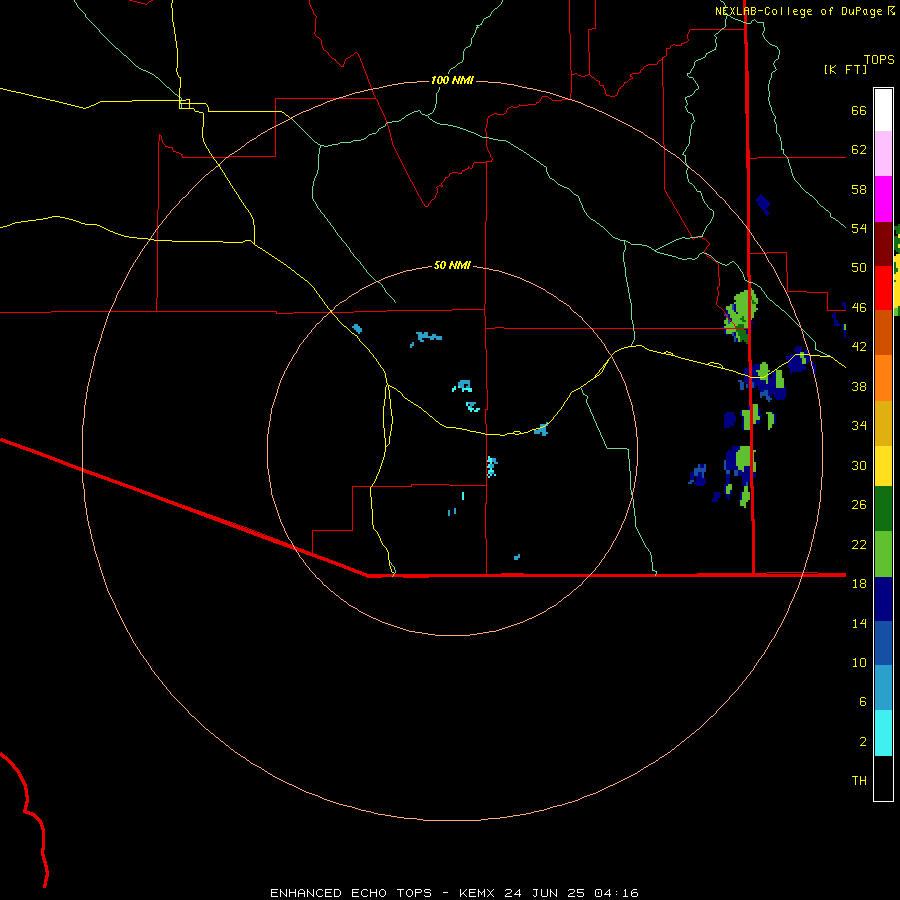Click the [K FT] units label

[x=845, y=69]
